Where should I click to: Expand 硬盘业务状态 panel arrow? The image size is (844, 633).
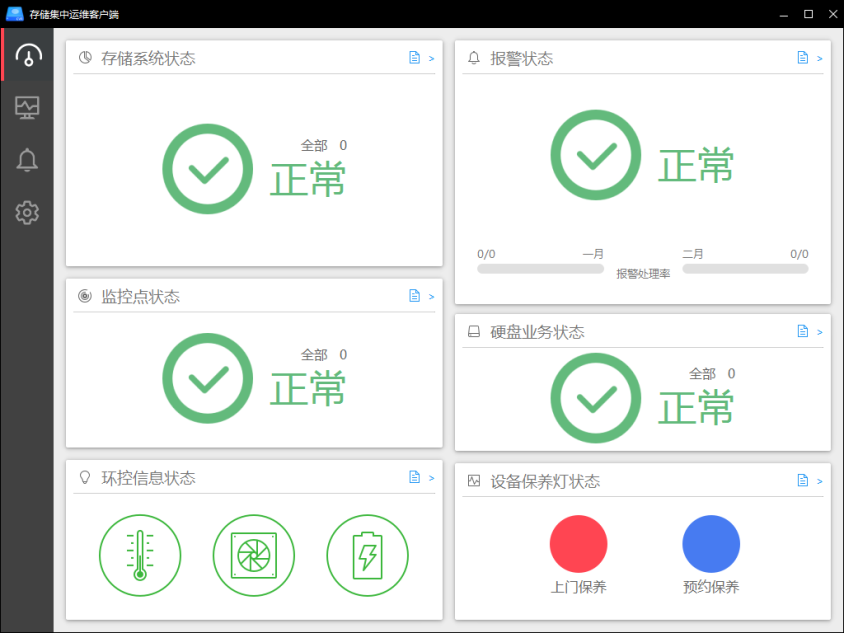(819, 332)
